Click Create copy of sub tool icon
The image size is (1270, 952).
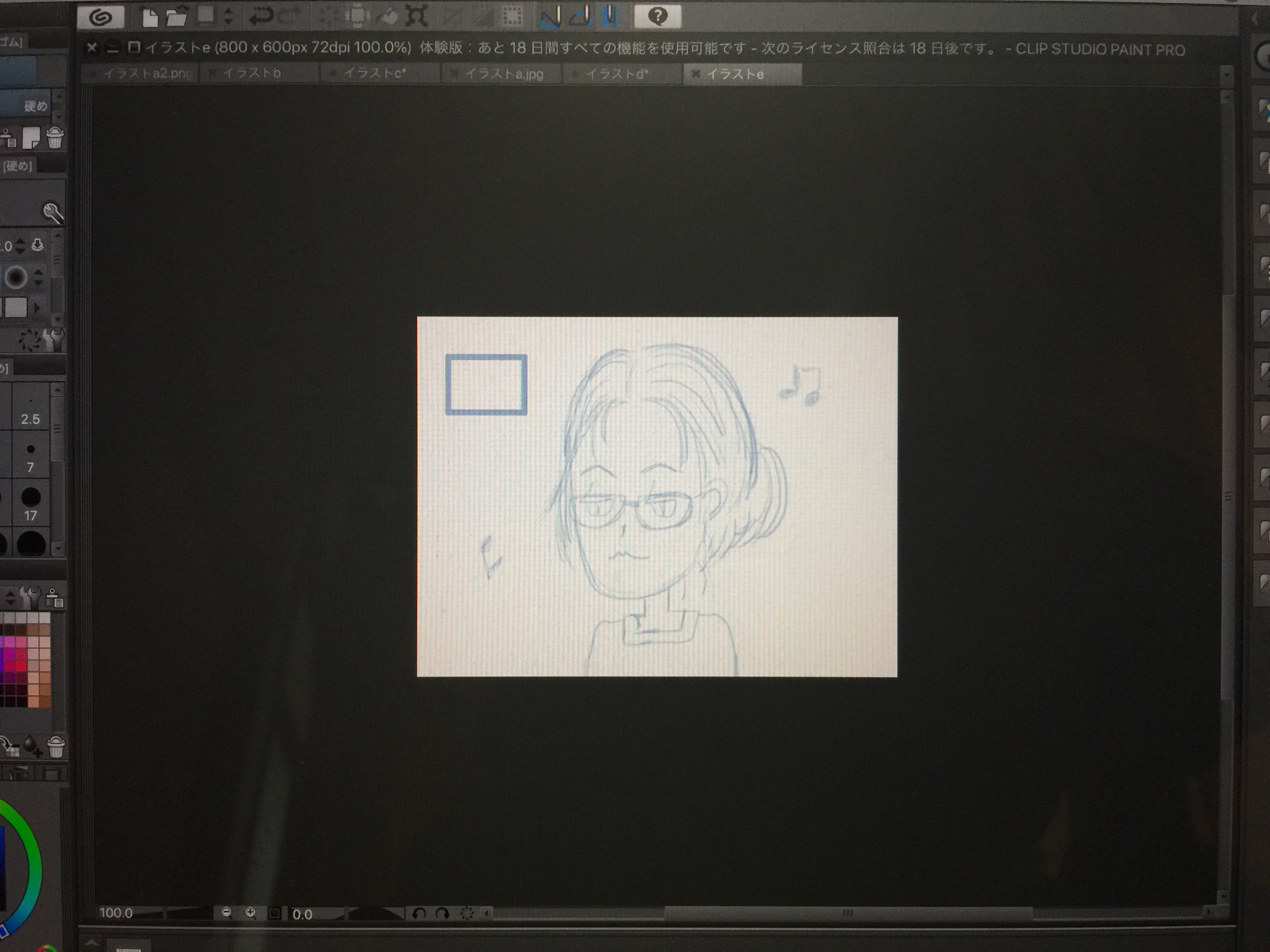click(x=31, y=138)
